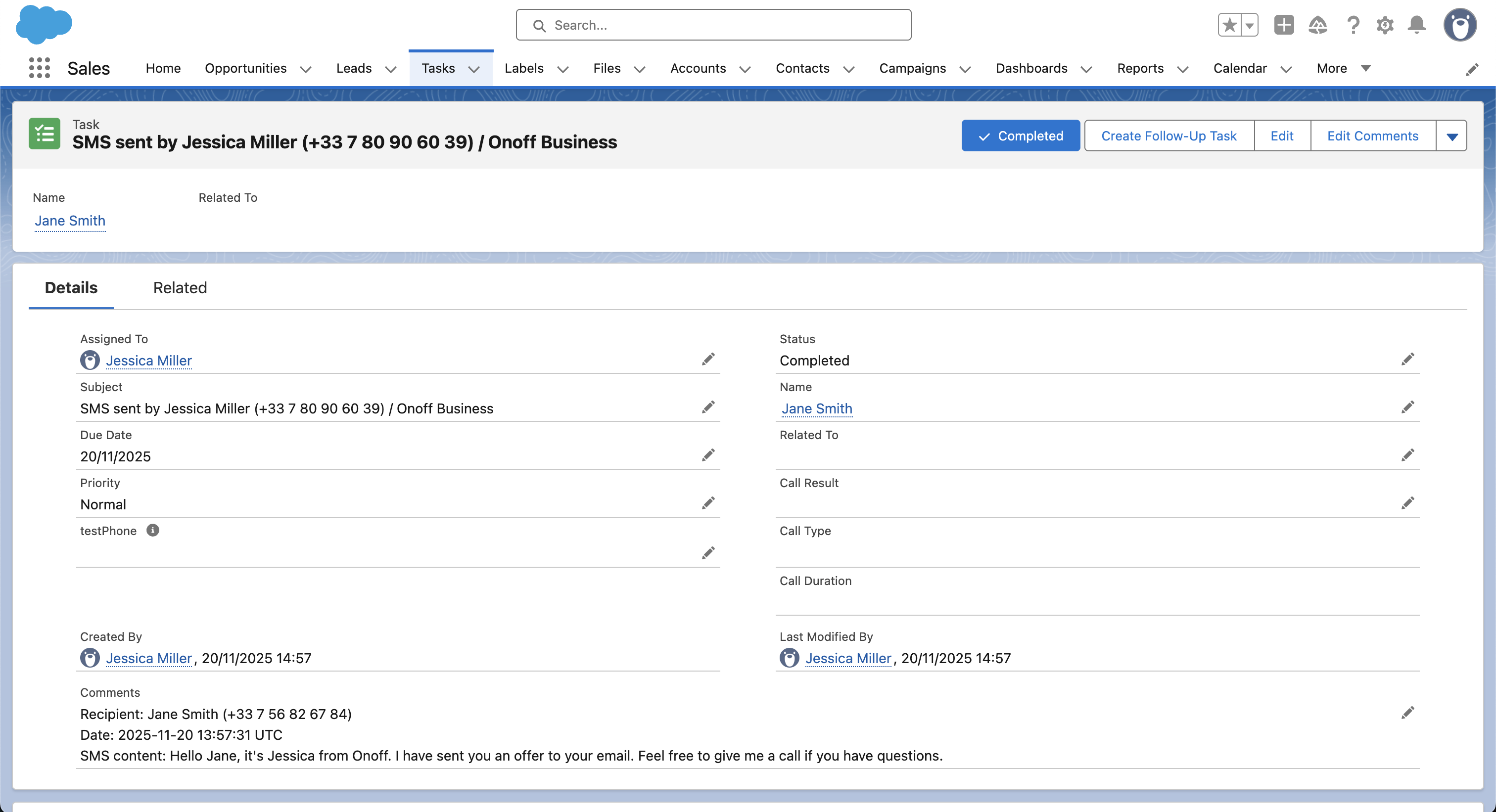The width and height of the screenshot is (1496, 812).
Task: Expand the Campaigns nav dropdown chevron
Action: click(x=965, y=69)
